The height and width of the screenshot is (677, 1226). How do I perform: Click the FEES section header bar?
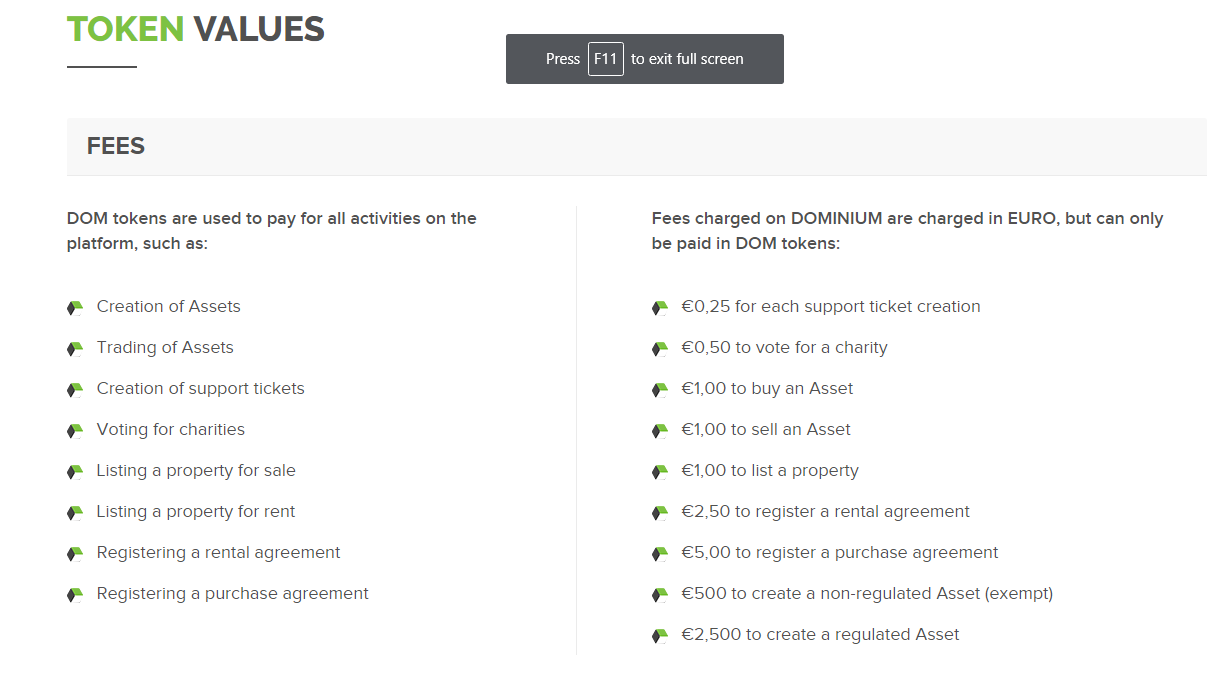click(637, 147)
